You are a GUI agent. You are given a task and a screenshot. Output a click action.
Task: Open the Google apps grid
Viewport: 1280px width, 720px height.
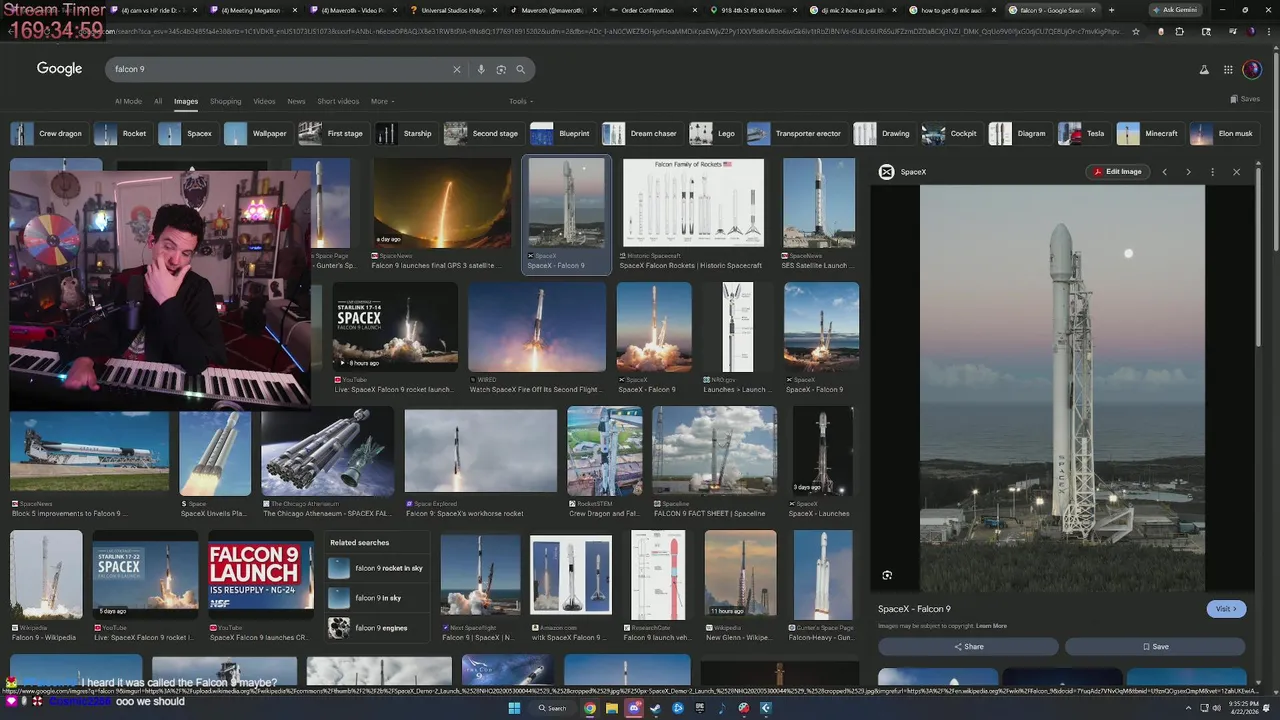pyautogui.click(x=1229, y=69)
